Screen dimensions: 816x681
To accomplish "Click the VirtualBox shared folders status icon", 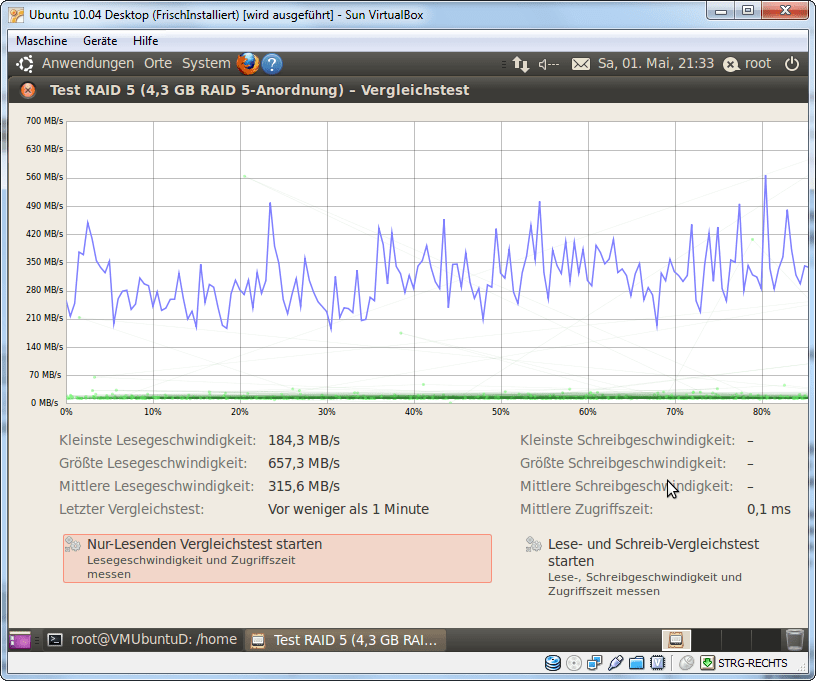I will [636, 663].
